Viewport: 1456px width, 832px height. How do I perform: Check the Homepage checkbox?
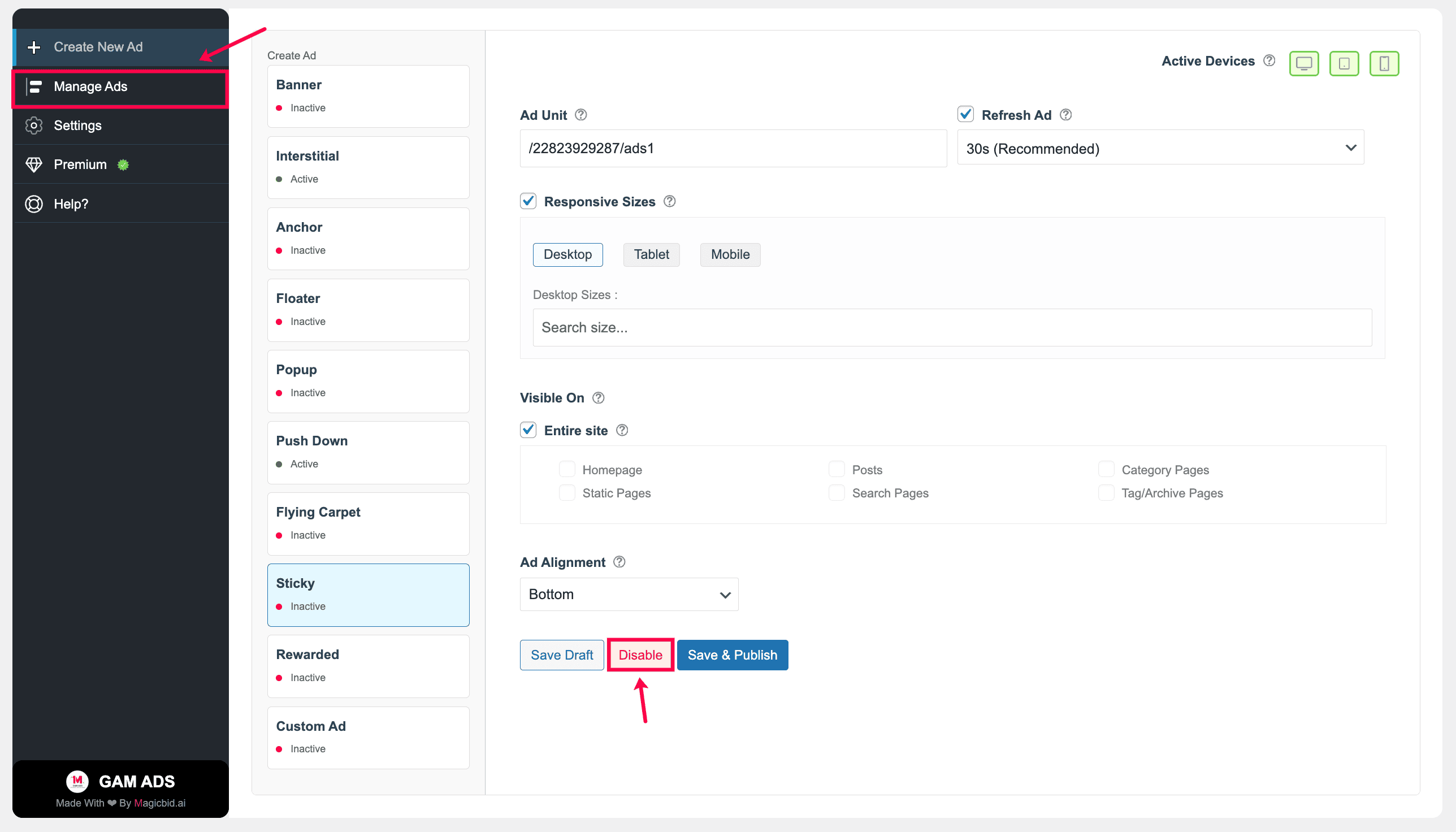coord(567,469)
